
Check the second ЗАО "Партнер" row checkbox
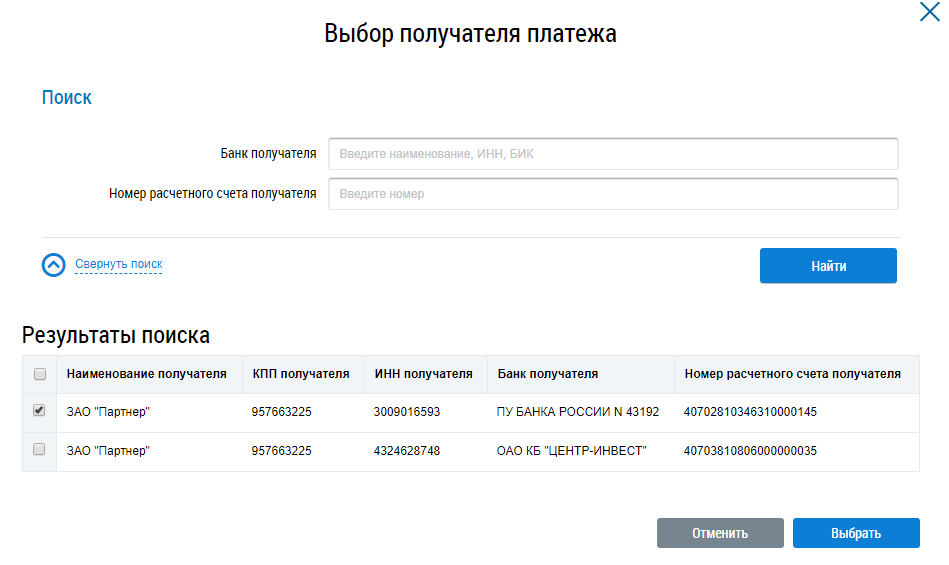pos(40,450)
